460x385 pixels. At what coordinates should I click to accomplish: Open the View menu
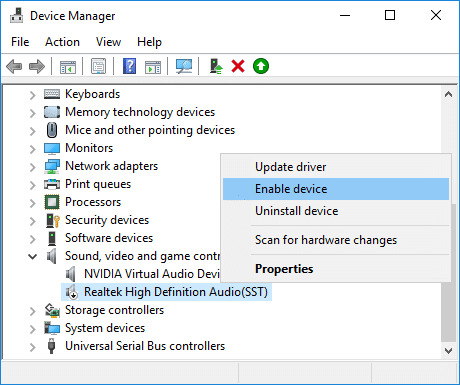click(x=108, y=42)
